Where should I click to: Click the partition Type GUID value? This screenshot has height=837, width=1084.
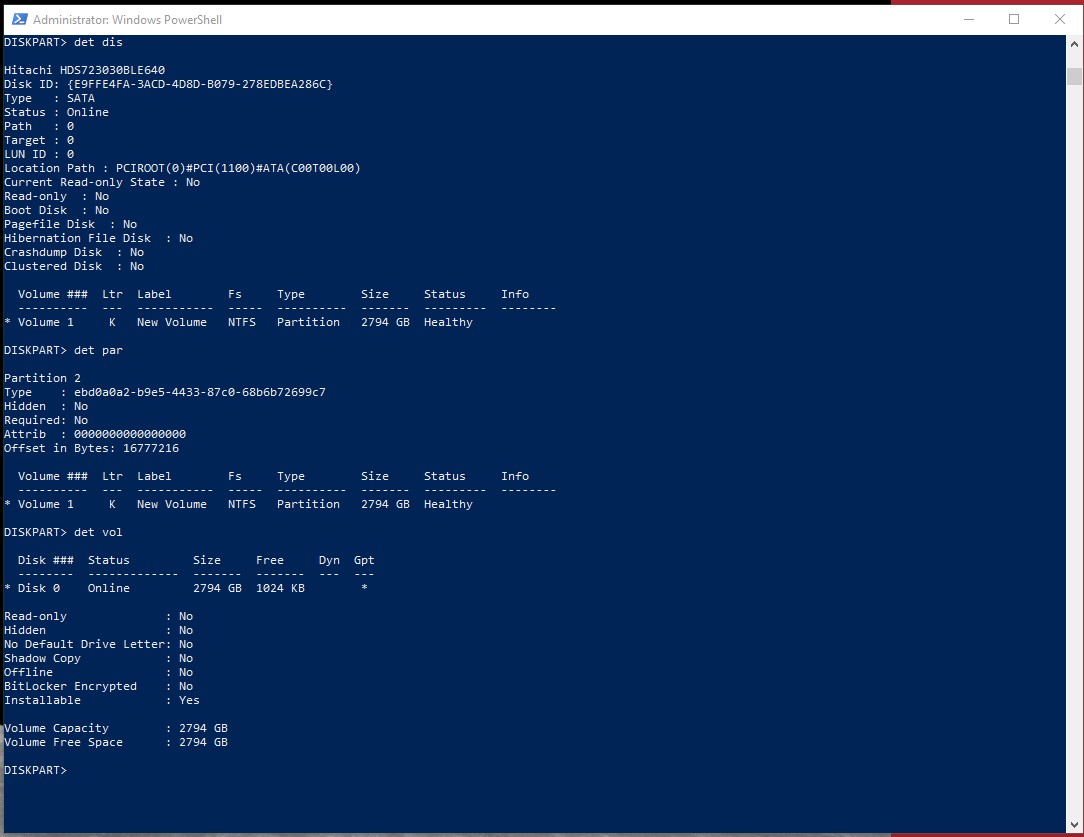tap(199, 392)
